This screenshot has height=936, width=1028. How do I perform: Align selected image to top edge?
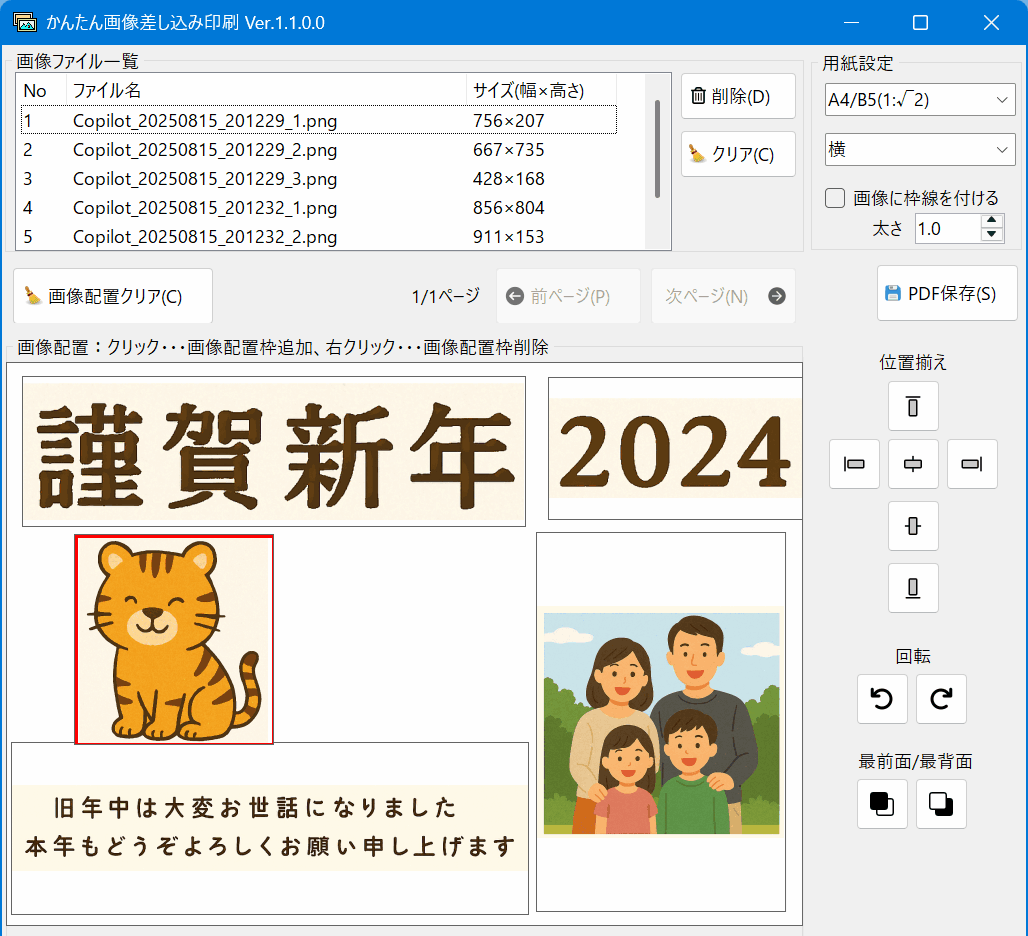pos(913,406)
